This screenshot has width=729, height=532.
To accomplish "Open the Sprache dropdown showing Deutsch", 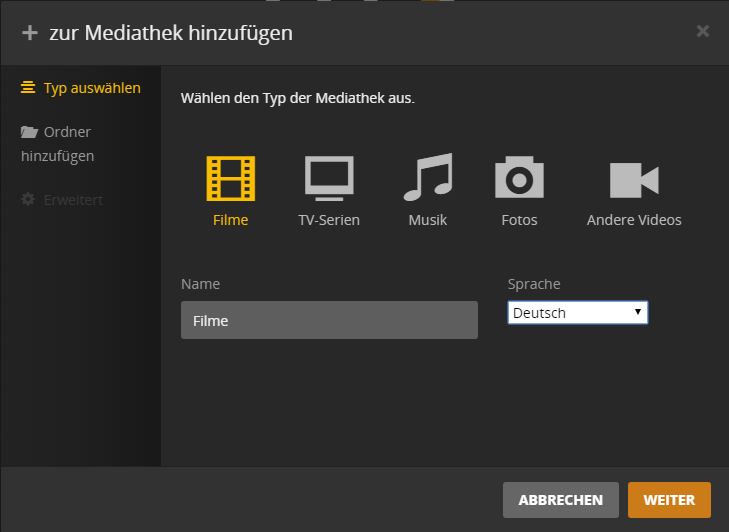I will pyautogui.click(x=577, y=313).
